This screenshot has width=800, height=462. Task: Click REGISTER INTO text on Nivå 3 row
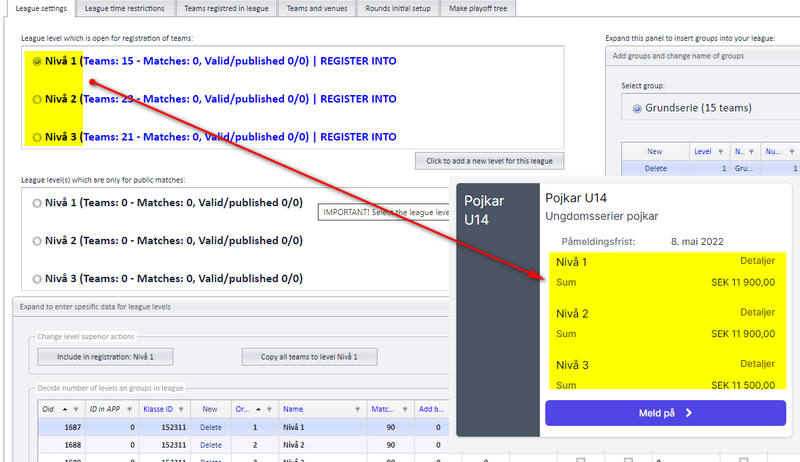click(358, 137)
